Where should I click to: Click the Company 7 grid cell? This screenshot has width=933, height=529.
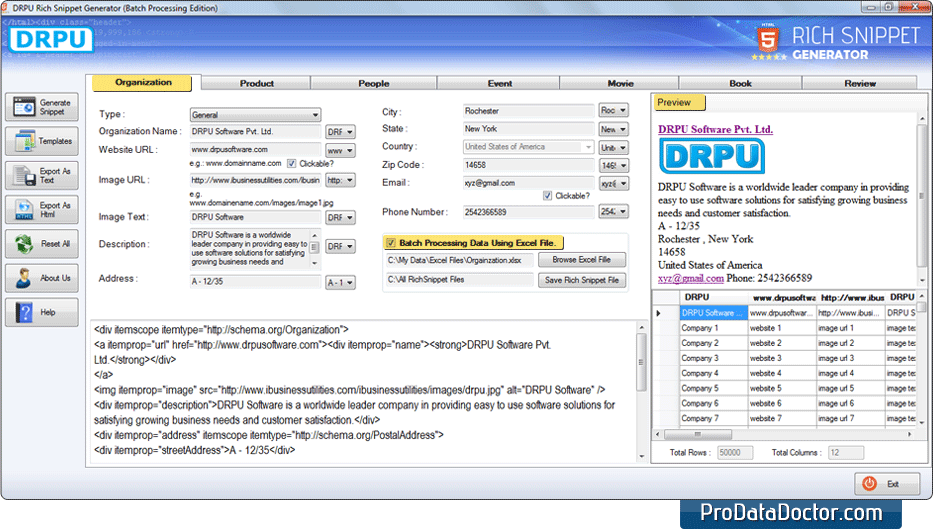[713, 418]
